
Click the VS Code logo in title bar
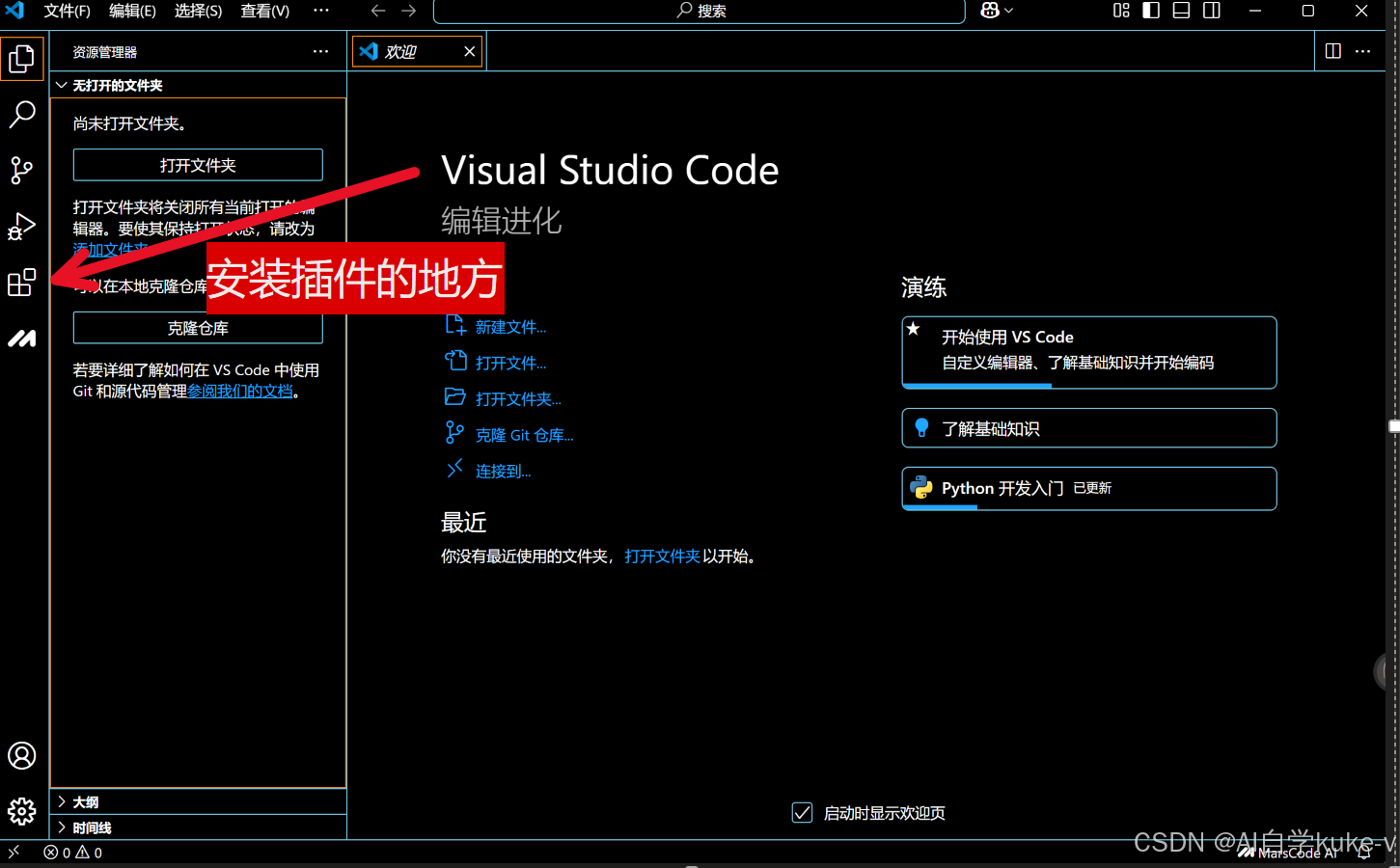[15, 11]
